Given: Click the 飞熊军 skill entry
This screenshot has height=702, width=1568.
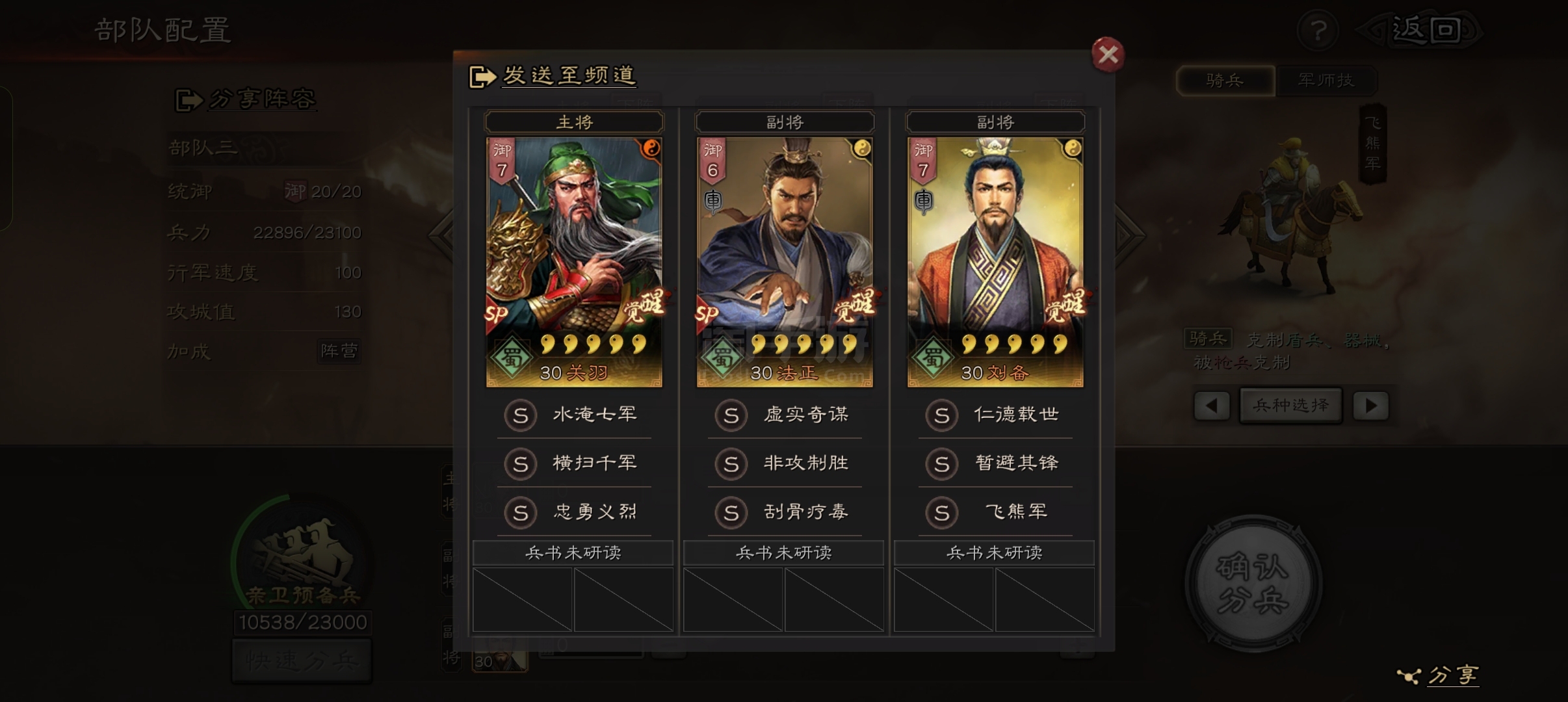Looking at the screenshot, I should point(1015,512).
